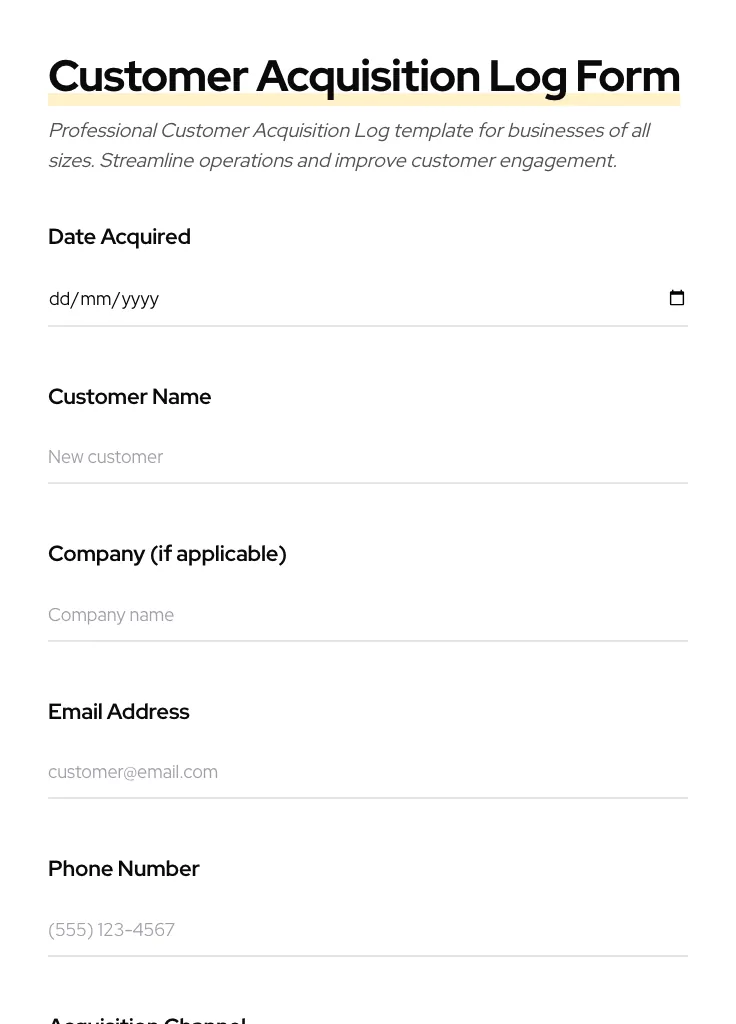Open the date picker calendar icon
The width and height of the screenshot is (736, 1024).
[x=677, y=297]
